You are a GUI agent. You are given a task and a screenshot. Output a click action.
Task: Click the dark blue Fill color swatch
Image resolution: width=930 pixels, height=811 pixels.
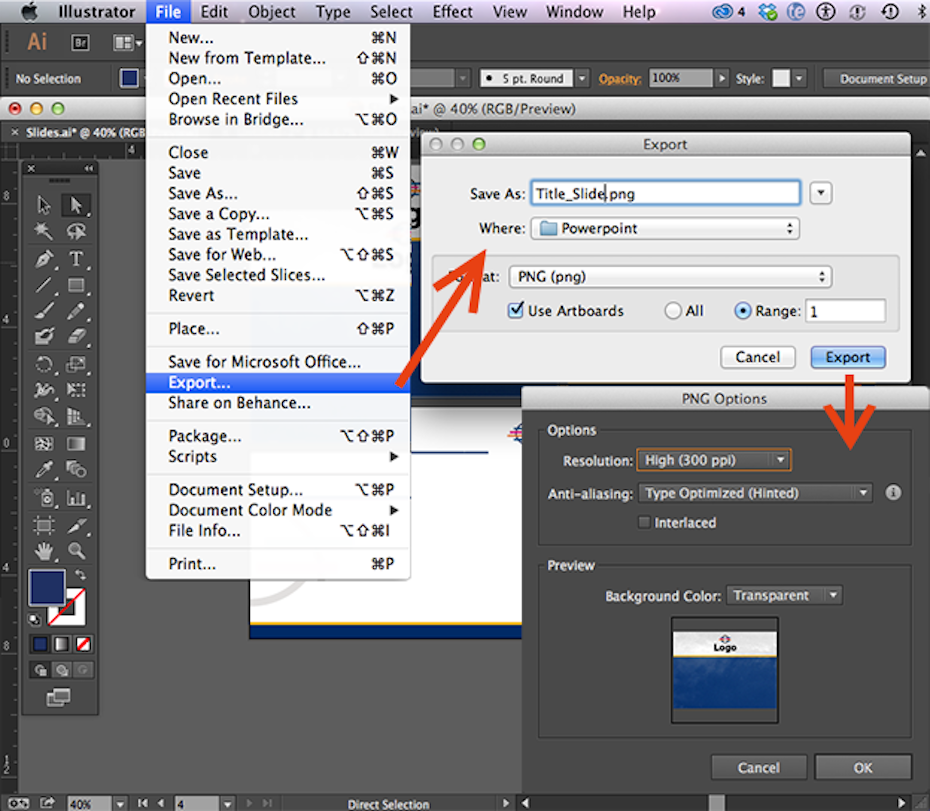click(46, 588)
